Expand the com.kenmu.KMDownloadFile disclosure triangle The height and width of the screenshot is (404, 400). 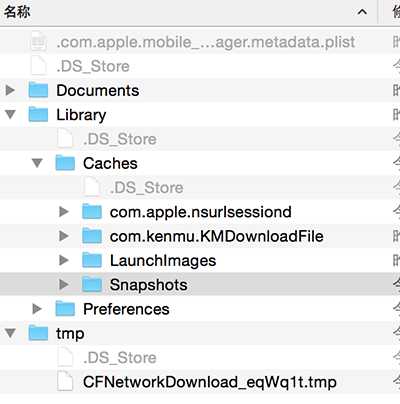coord(64,236)
